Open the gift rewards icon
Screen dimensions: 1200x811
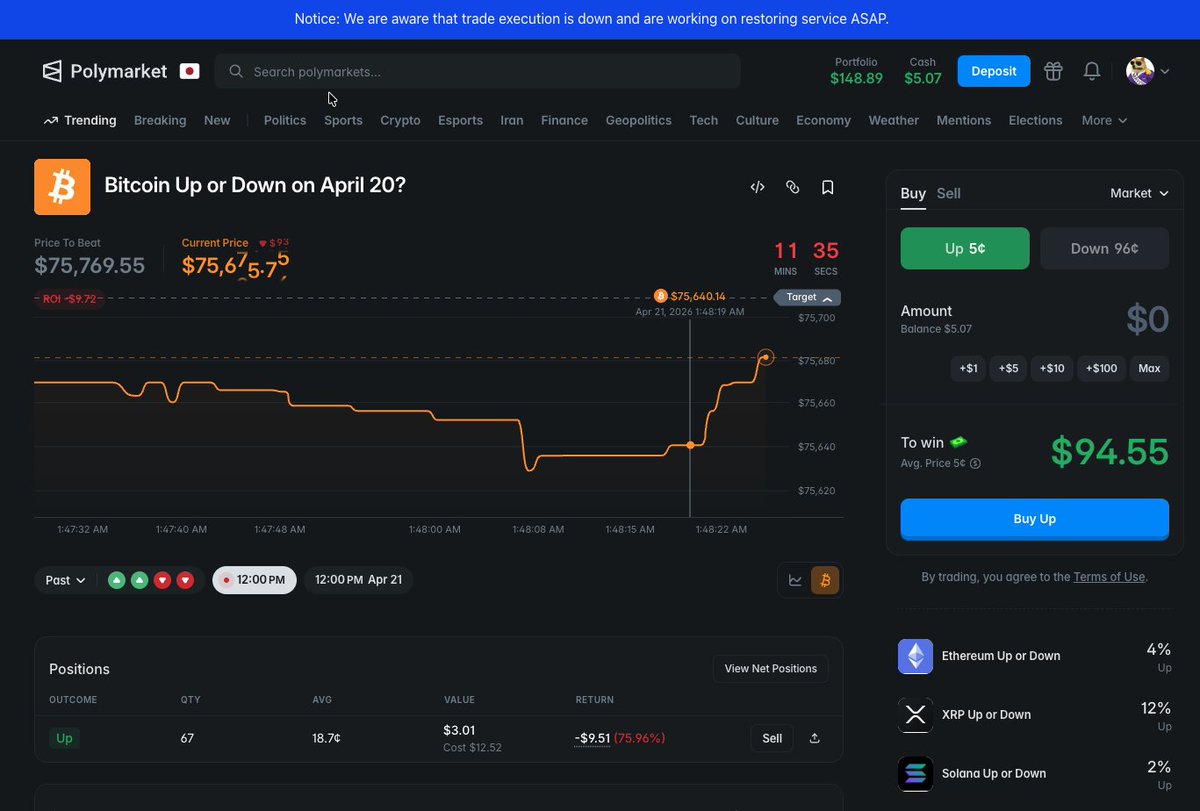(x=1053, y=71)
